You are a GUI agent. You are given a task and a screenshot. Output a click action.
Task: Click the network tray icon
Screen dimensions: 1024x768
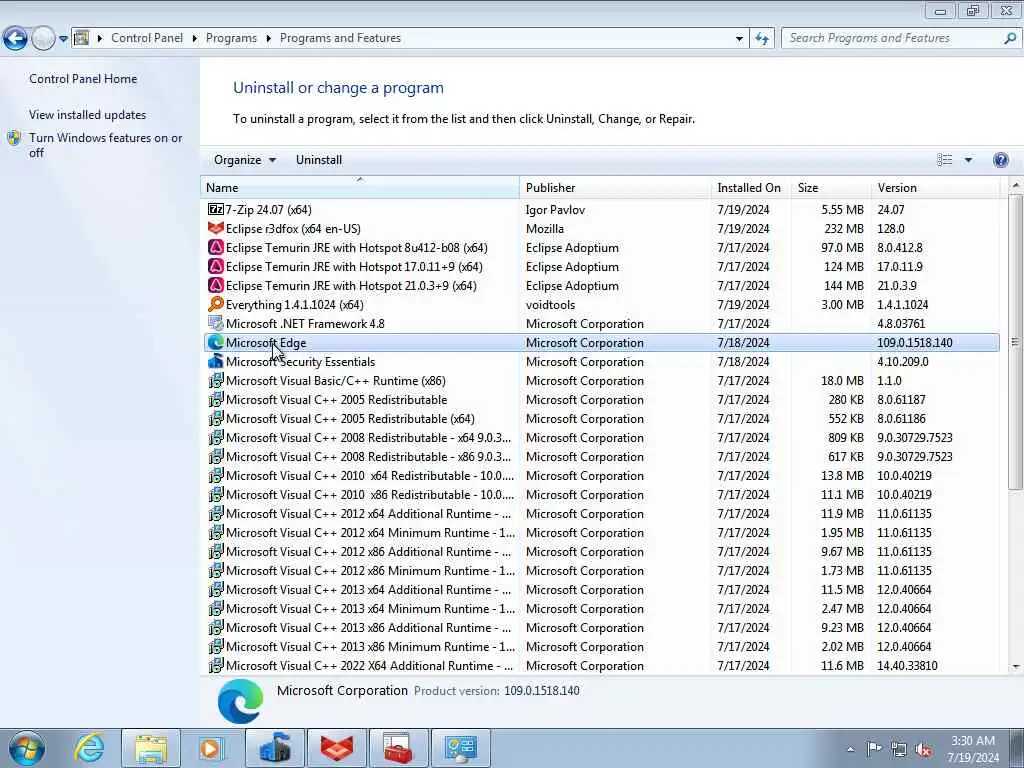click(899, 749)
